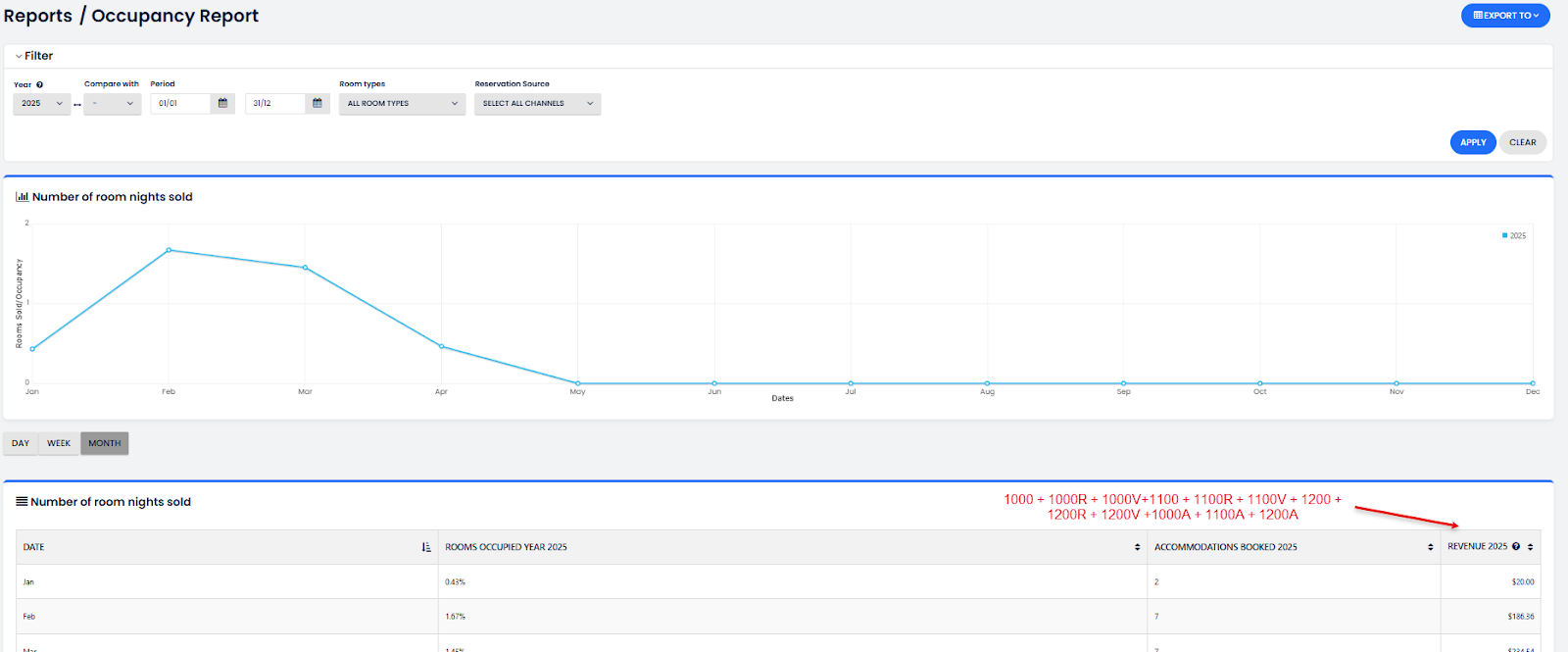Click the period start date field 01/01
This screenshot has height=652, width=1568.
[180, 103]
